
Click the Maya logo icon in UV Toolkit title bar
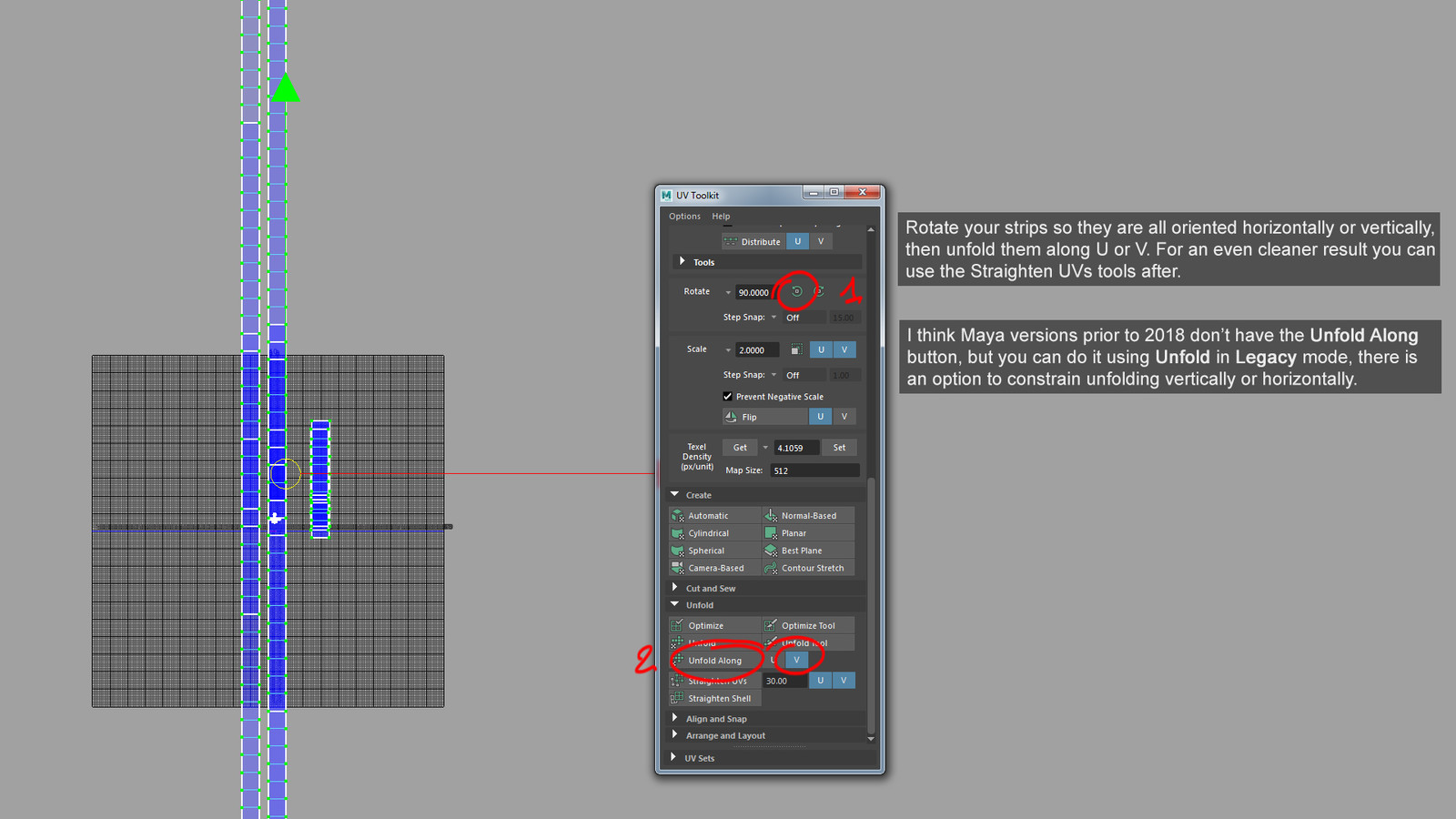tap(666, 195)
